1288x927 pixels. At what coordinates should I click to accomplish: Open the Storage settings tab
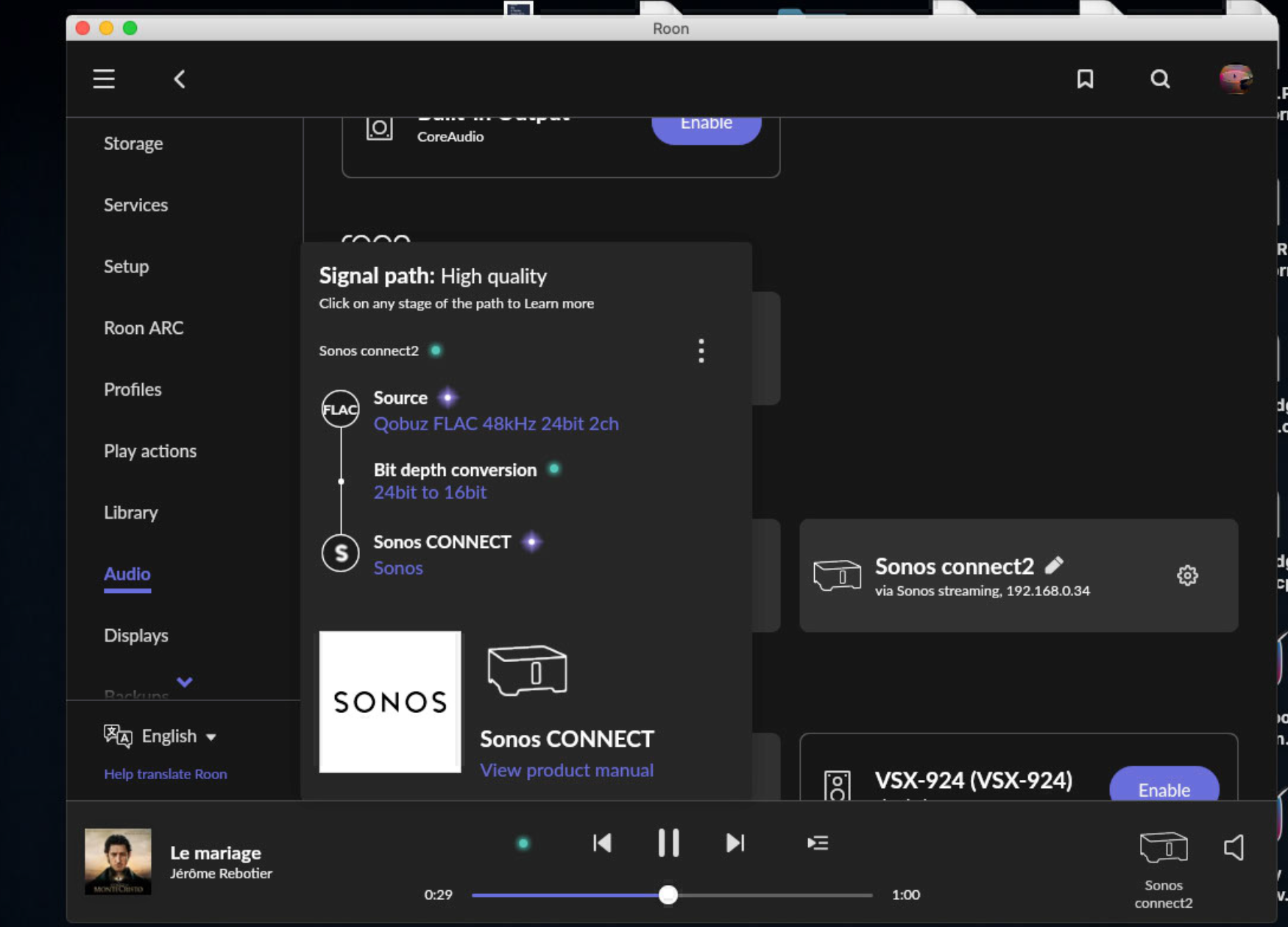click(x=133, y=143)
